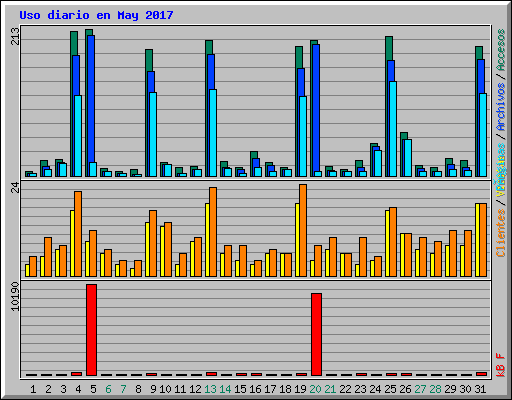The height and width of the screenshot is (400, 512).
Task: Click the red 'KB F' legend label
Action: pos(501,365)
